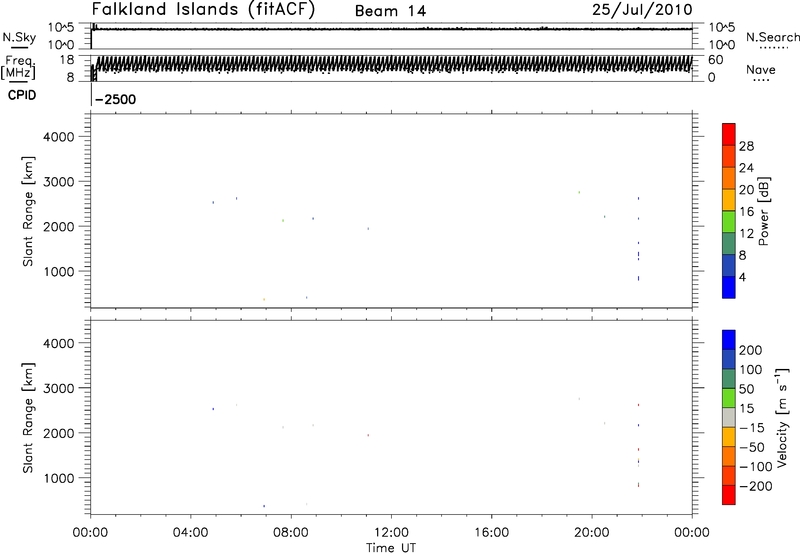Pick the orange 20–24 dB power colorbar segment
Image resolution: width=800 pixels, height=554 pixels.
tap(729, 178)
